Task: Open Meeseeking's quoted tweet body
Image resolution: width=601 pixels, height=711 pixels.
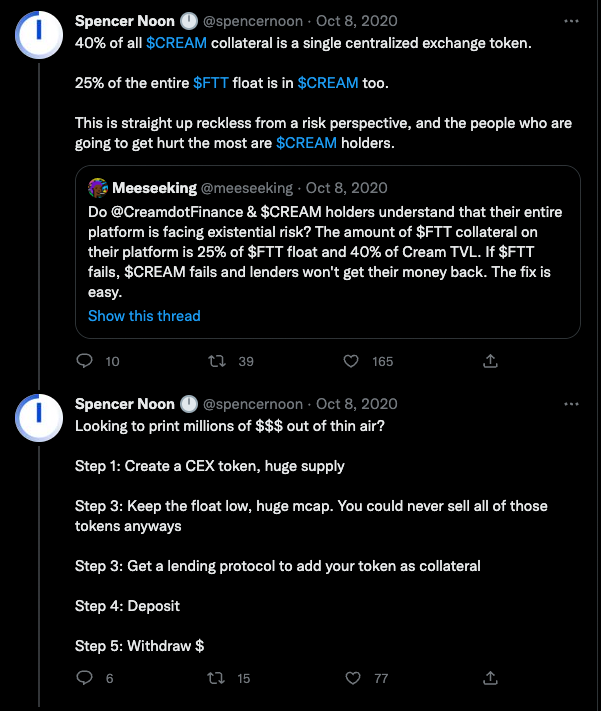Action: tap(325, 252)
